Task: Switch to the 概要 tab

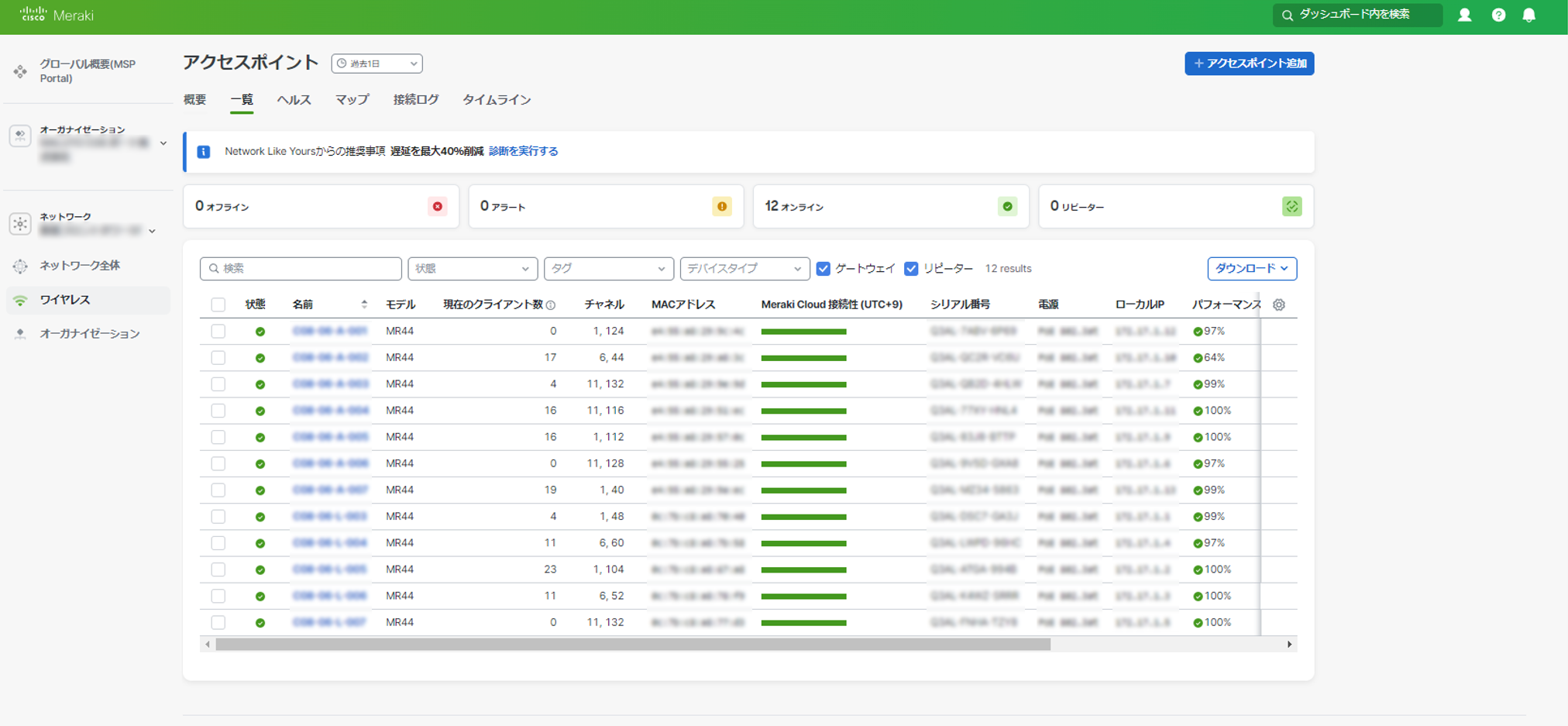Action: [194, 100]
